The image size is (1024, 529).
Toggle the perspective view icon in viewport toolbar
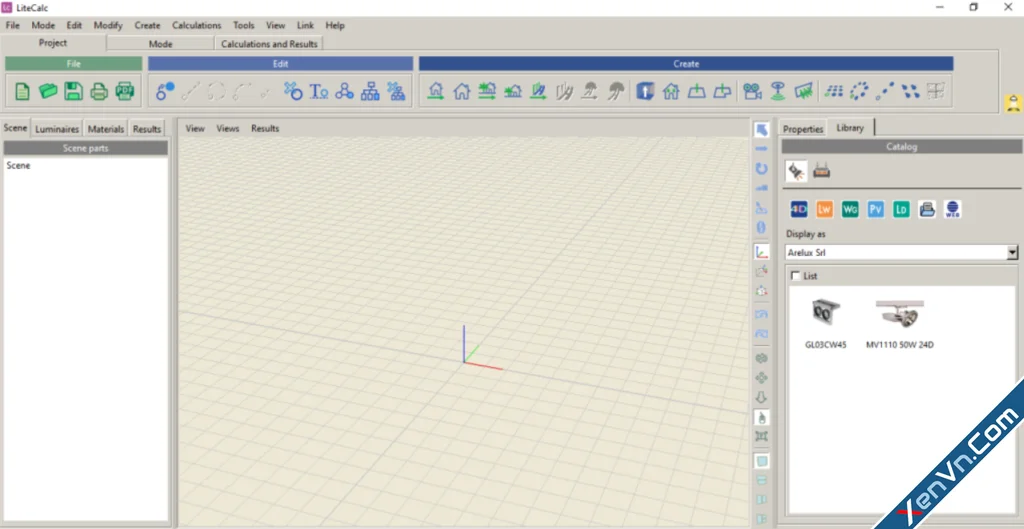(x=761, y=461)
